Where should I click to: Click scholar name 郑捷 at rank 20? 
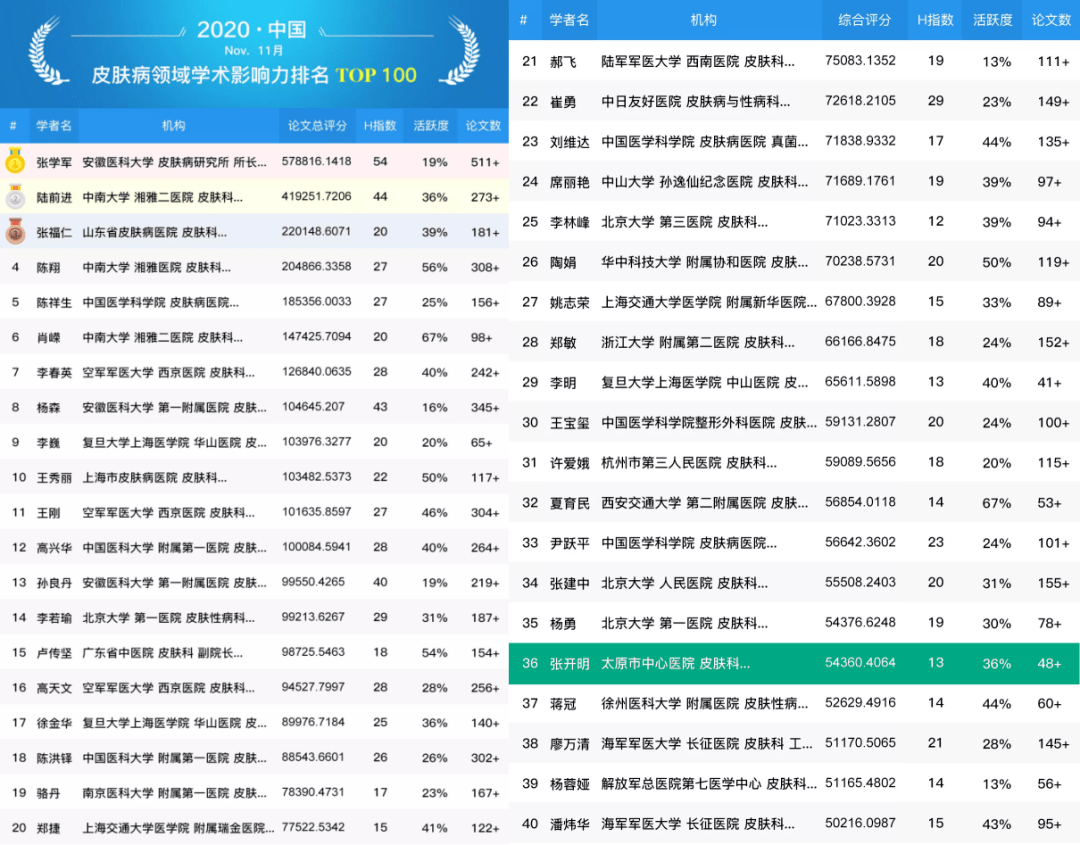tap(49, 827)
